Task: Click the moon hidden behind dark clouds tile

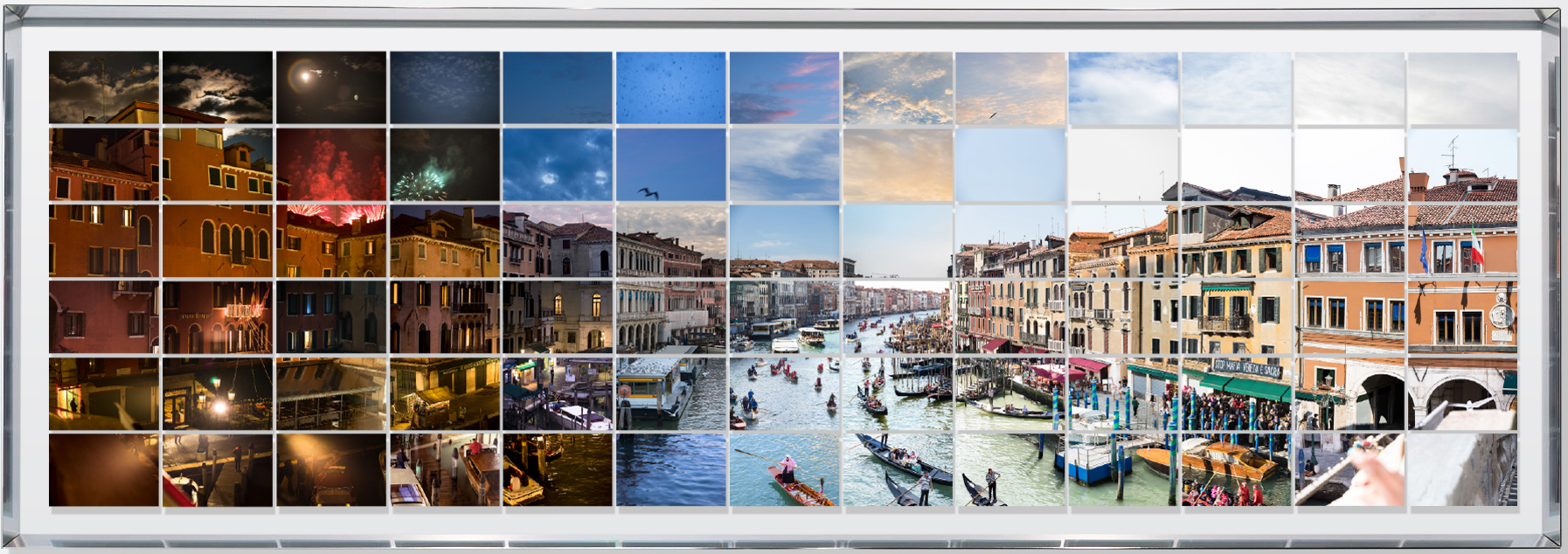Action: click(217, 87)
